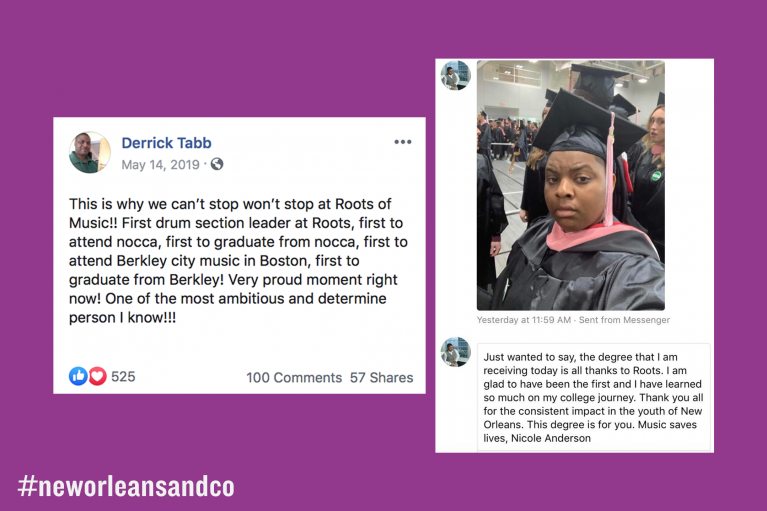This screenshot has width=767, height=511.
Task: Click Derrick Tabb's round profile picture
Action: 89,152
